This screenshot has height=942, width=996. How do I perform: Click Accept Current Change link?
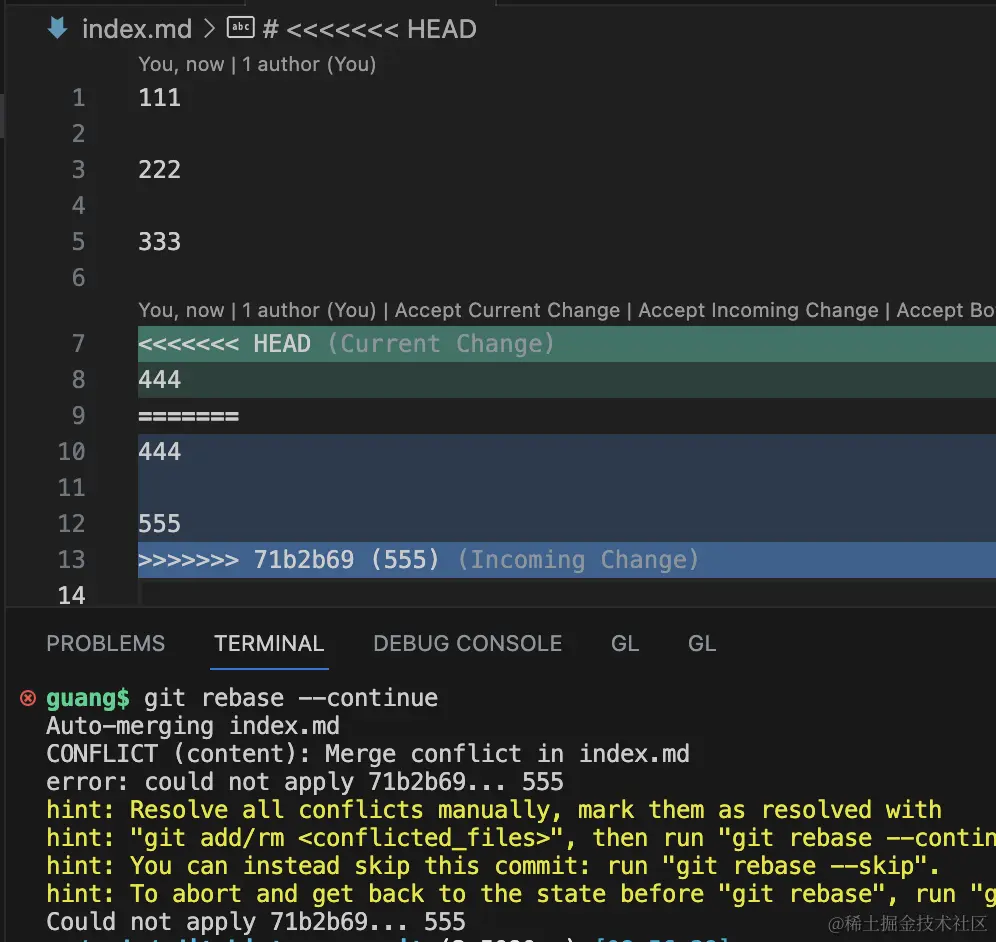point(508,310)
